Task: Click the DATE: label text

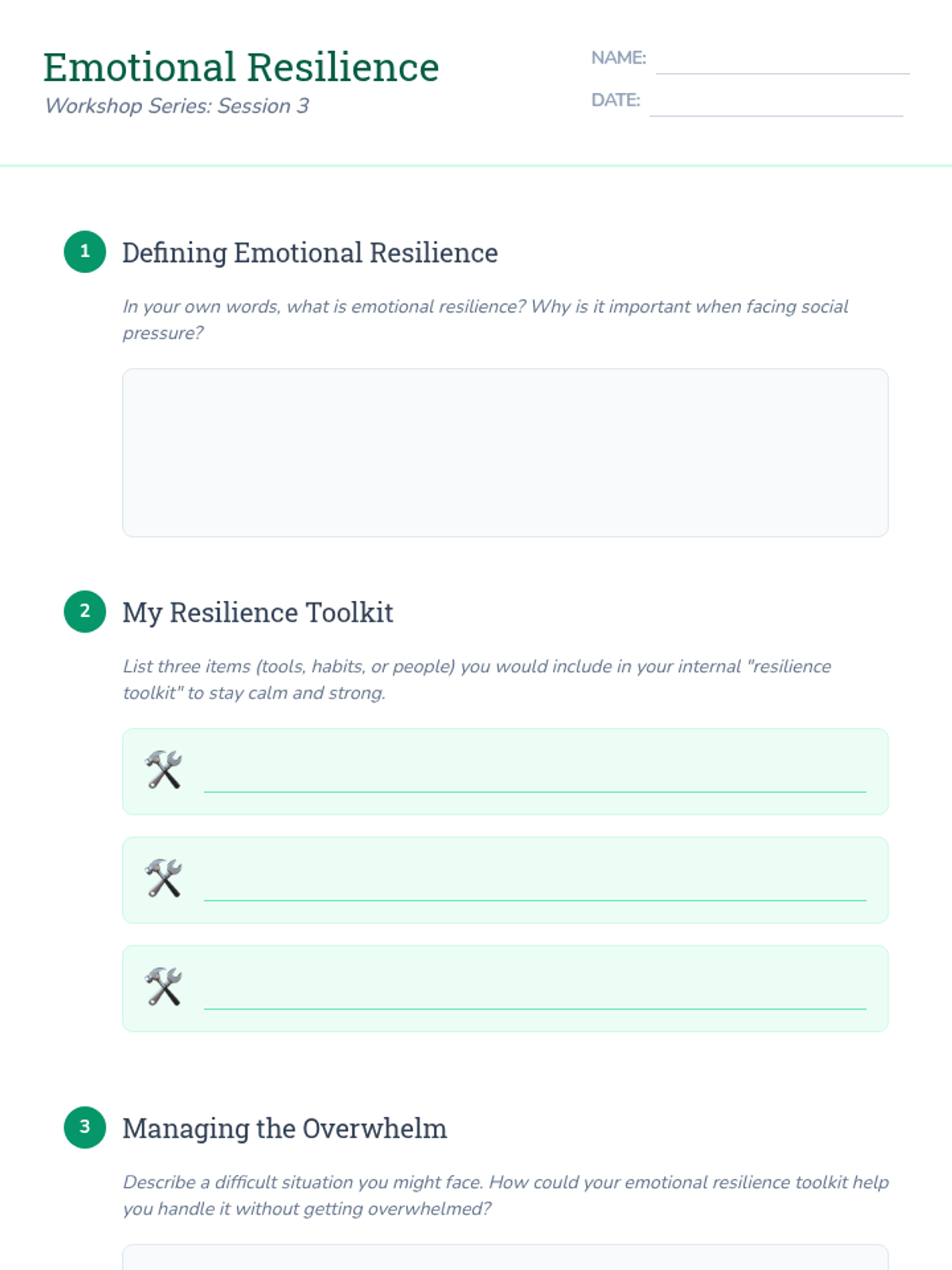Action: point(615,100)
